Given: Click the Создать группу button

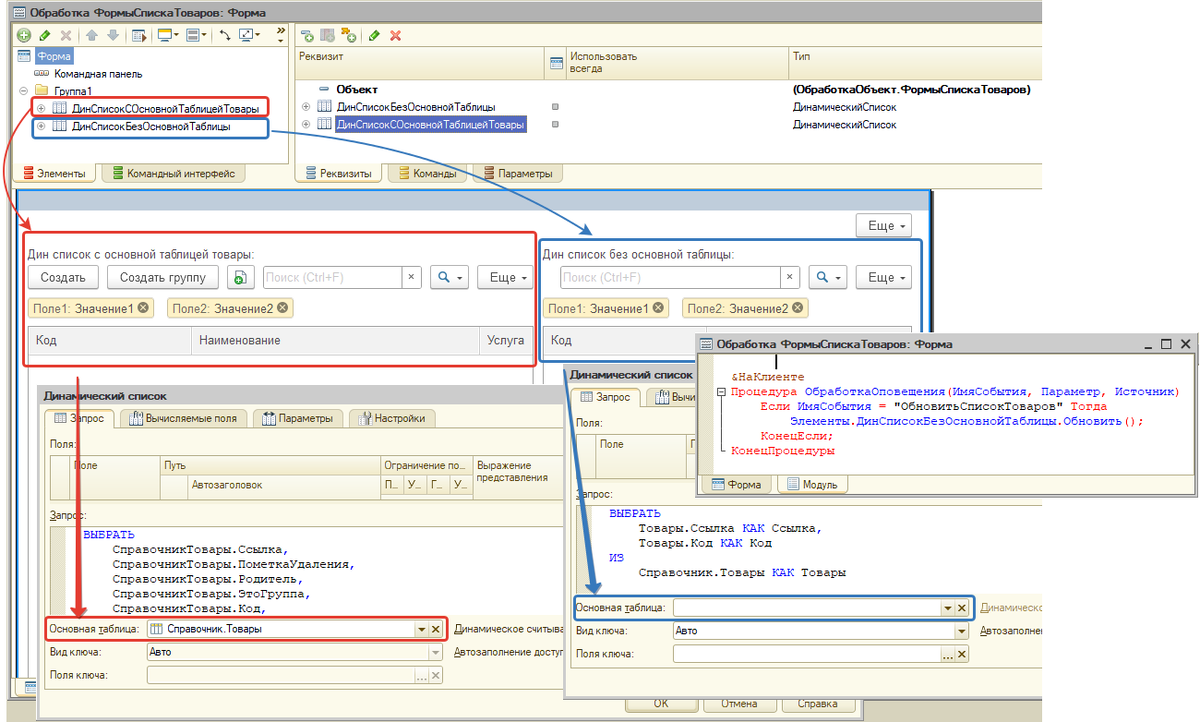Looking at the screenshot, I should [163, 277].
